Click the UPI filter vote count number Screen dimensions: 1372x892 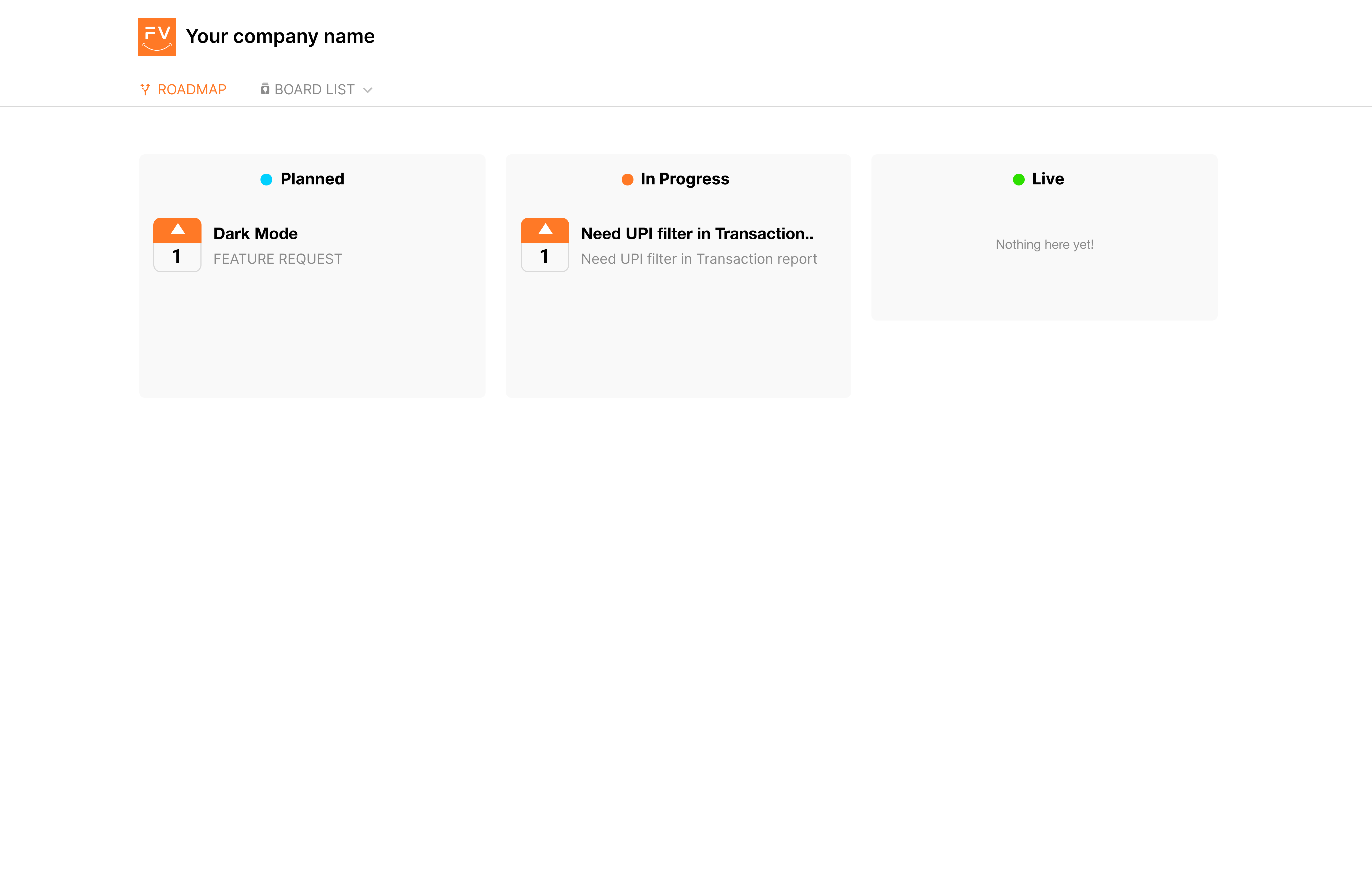(545, 256)
